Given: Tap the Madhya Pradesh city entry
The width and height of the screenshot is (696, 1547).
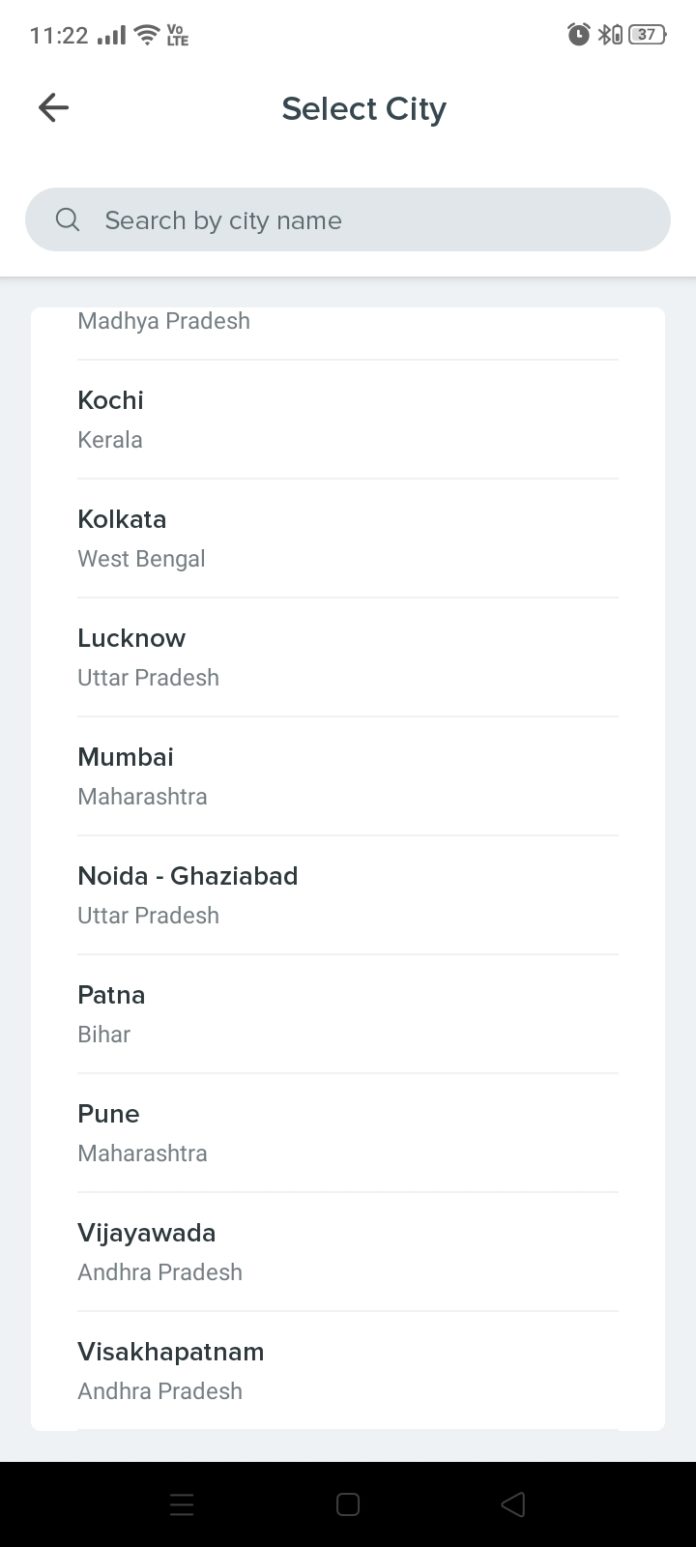Looking at the screenshot, I should pyautogui.click(x=347, y=323).
